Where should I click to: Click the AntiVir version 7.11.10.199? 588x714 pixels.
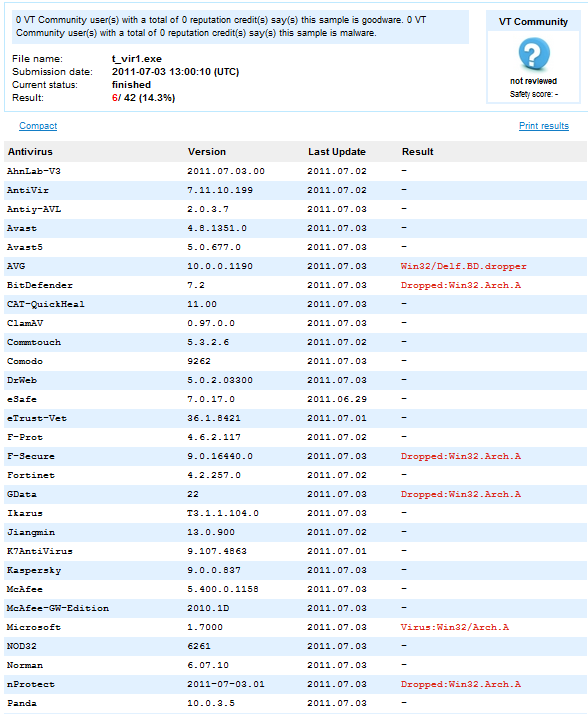click(x=220, y=190)
